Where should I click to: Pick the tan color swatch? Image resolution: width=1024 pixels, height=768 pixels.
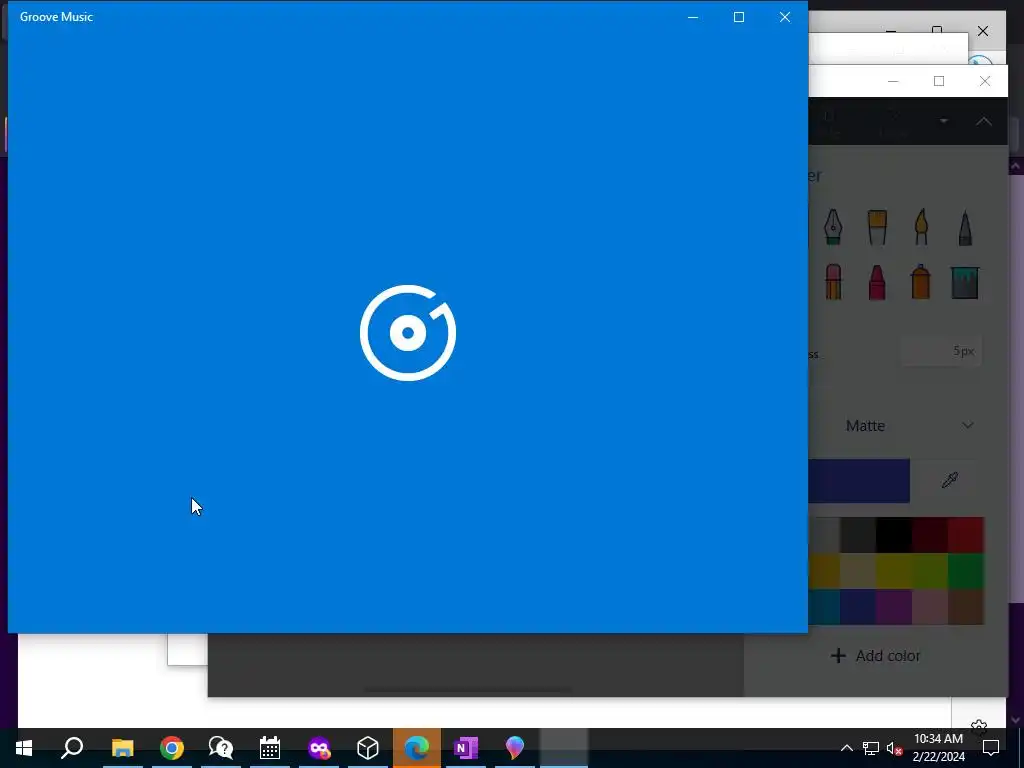857,571
